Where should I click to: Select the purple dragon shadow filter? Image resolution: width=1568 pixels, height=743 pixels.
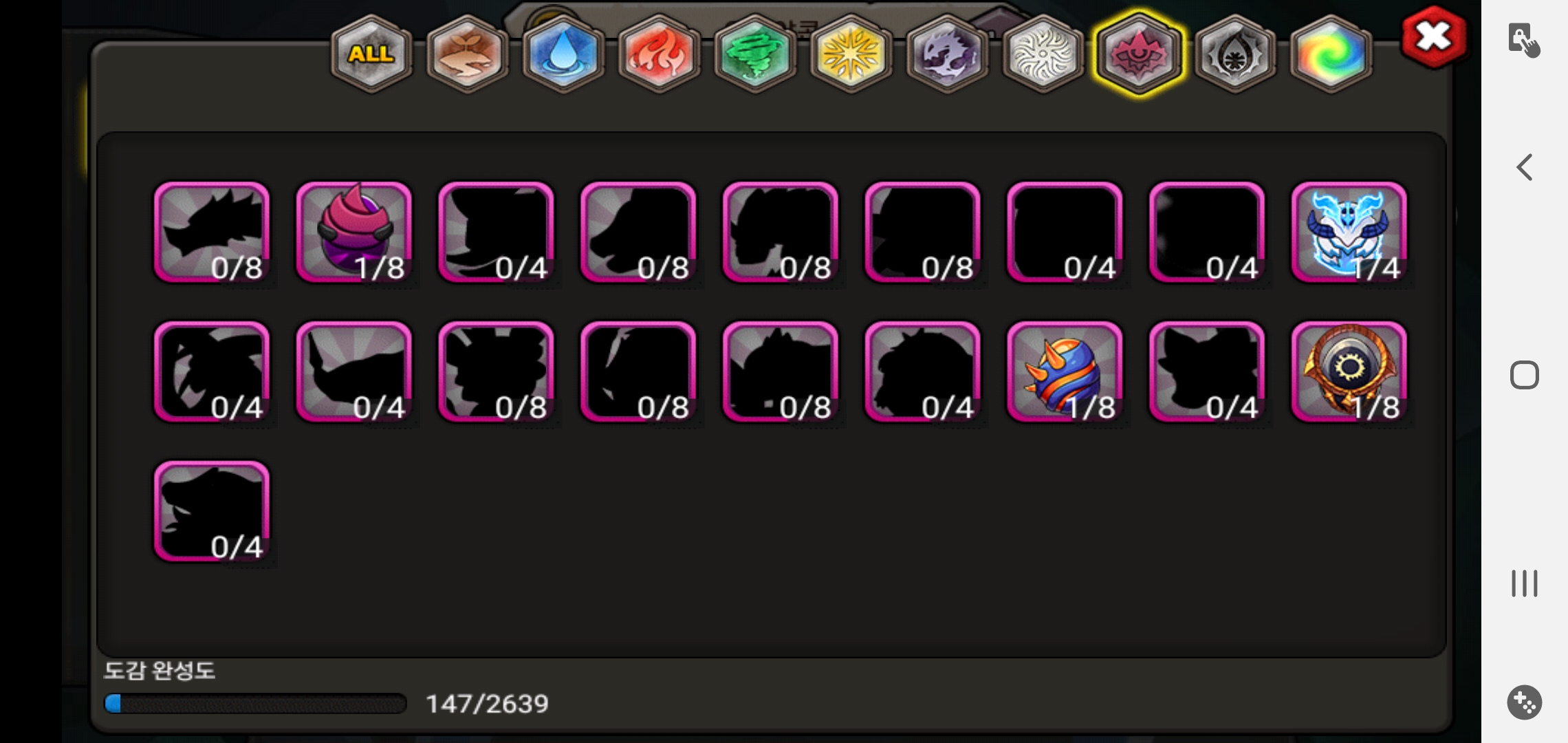click(x=947, y=54)
